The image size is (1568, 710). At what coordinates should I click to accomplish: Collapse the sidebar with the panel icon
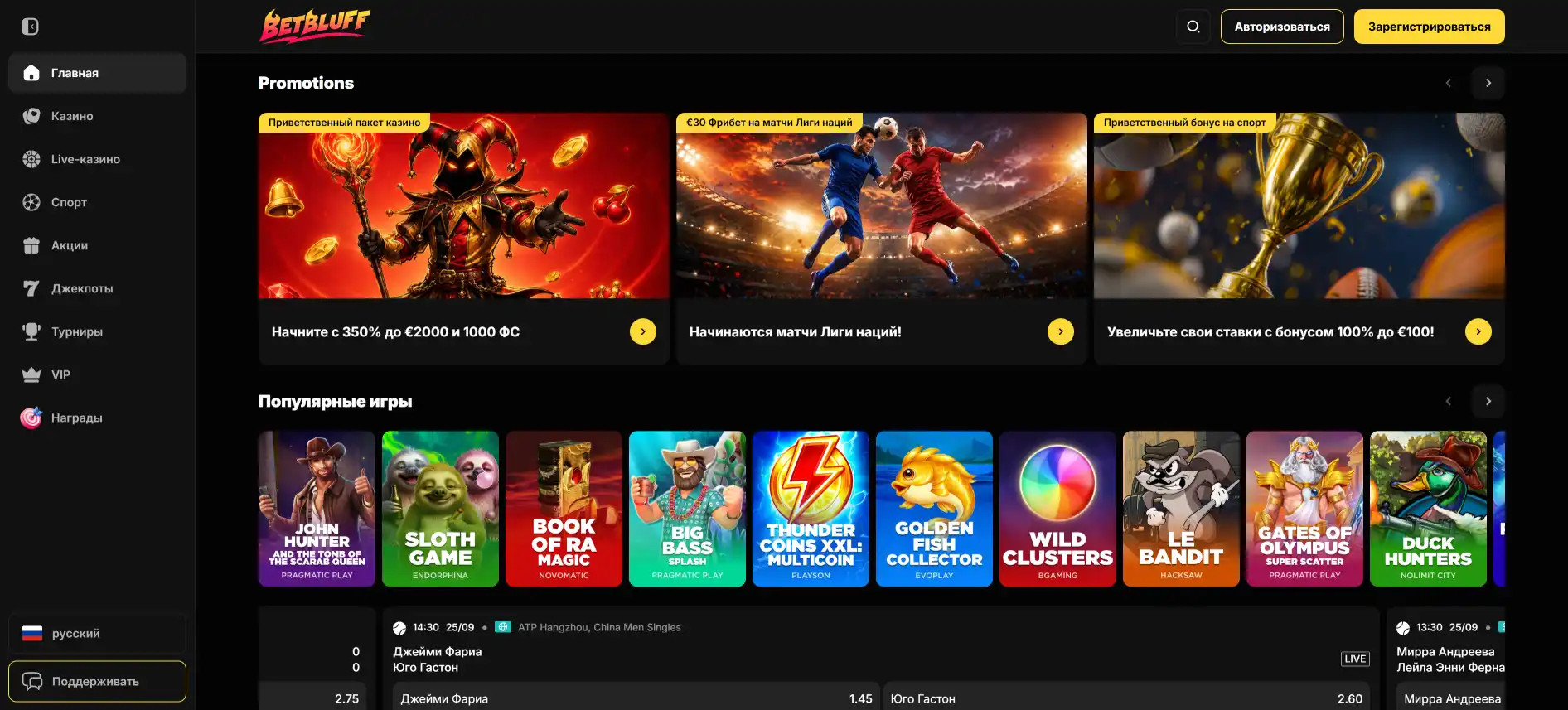coord(30,27)
